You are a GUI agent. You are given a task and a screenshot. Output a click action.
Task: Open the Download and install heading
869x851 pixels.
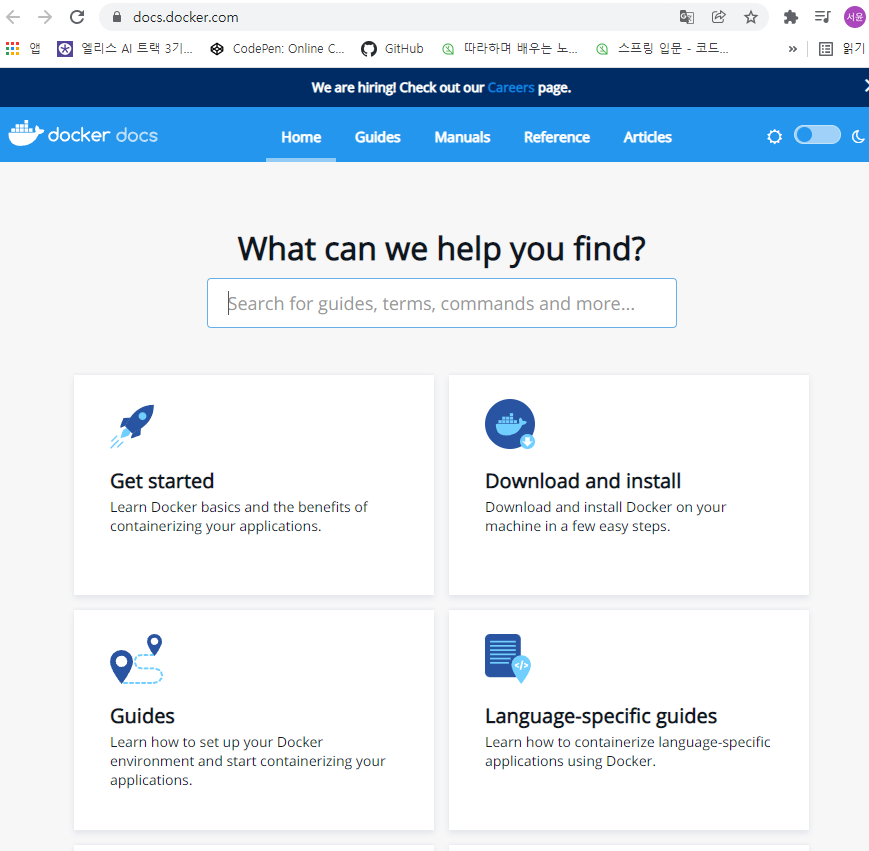582,481
